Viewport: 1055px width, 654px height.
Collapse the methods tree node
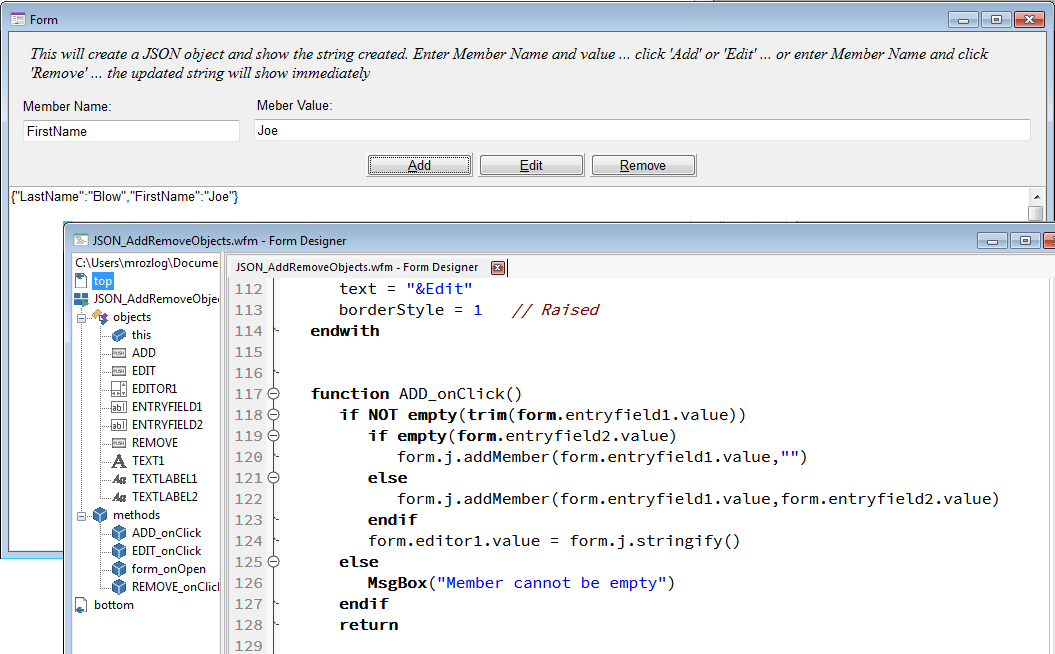[81, 516]
